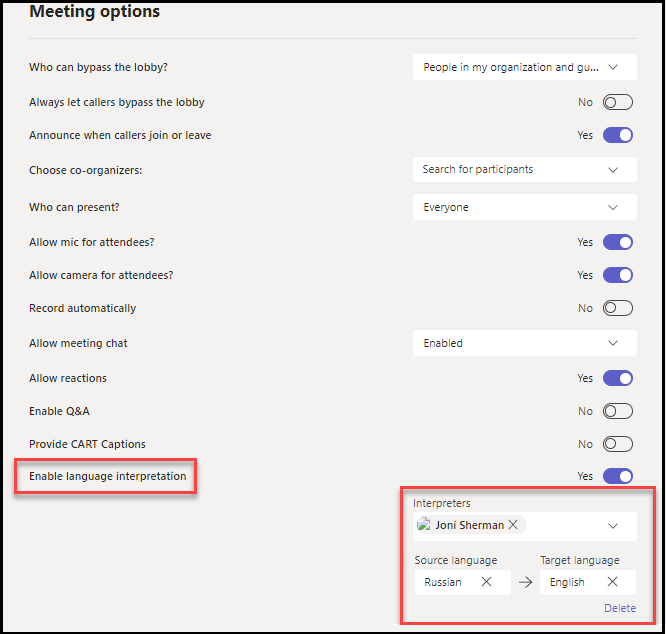Image resolution: width=666 pixels, height=634 pixels.
Task: Disable language interpretation toggle
Action: point(618,476)
